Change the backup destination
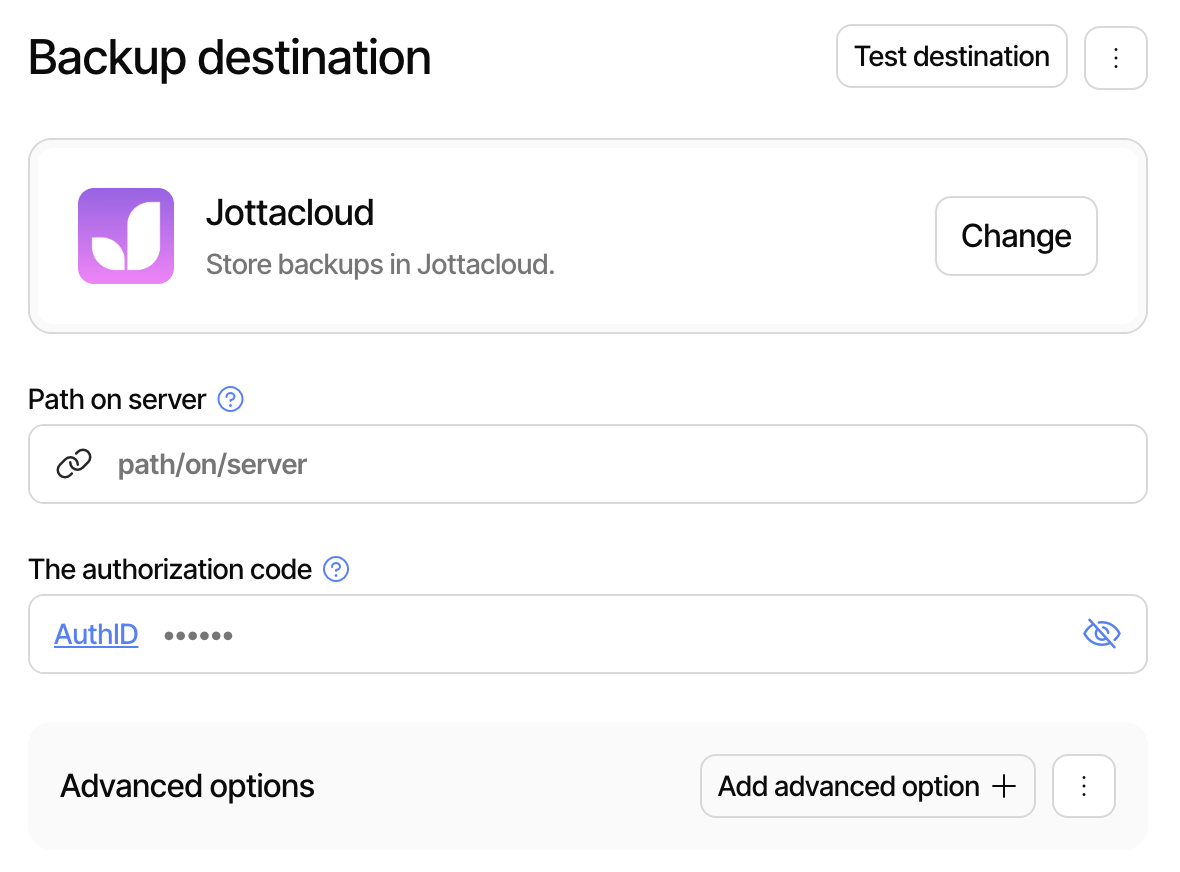Viewport: 1180px width, 872px height. click(1016, 236)
